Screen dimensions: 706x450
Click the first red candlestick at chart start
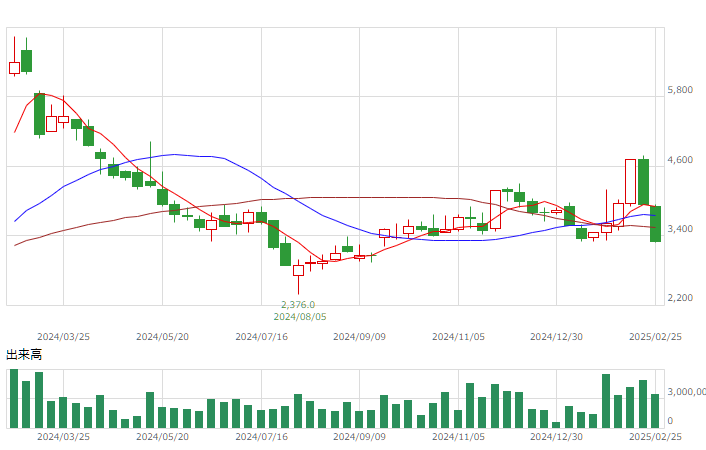pos(14,68)
